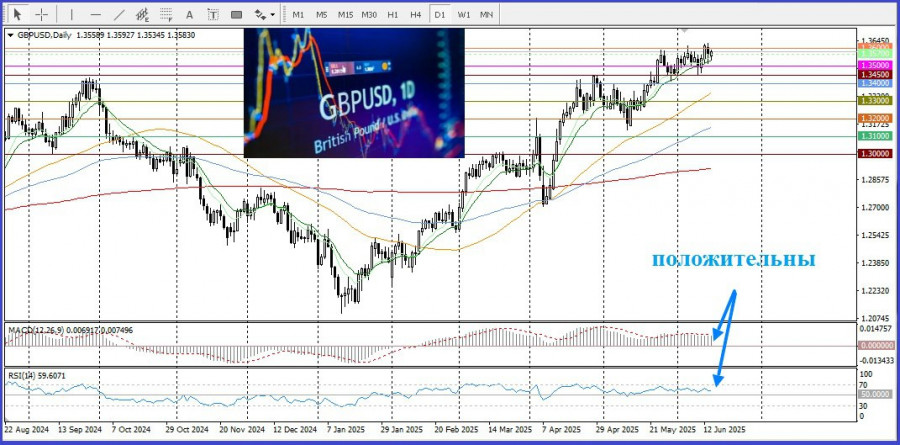Switch to the H4 timeframe

click(416, 15)
